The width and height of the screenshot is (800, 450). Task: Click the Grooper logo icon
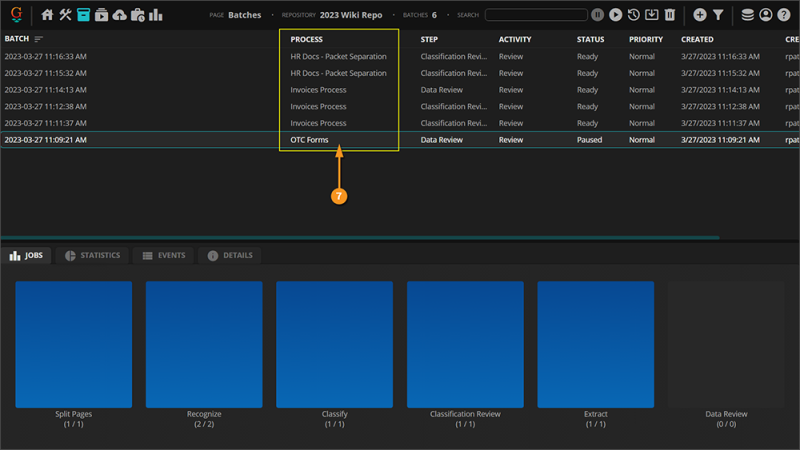click(16, 14)
